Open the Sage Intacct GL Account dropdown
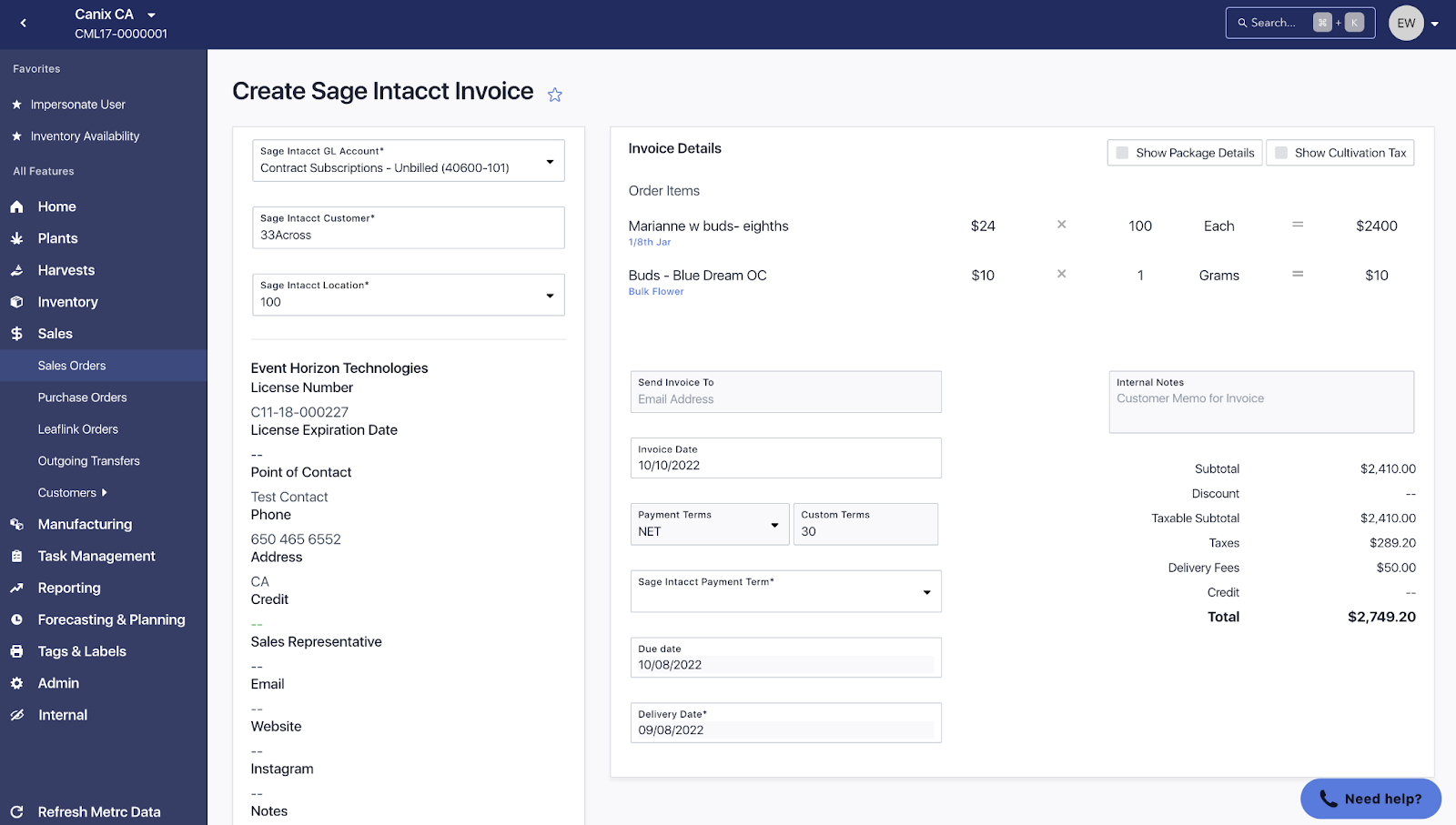 coord(550,162)
